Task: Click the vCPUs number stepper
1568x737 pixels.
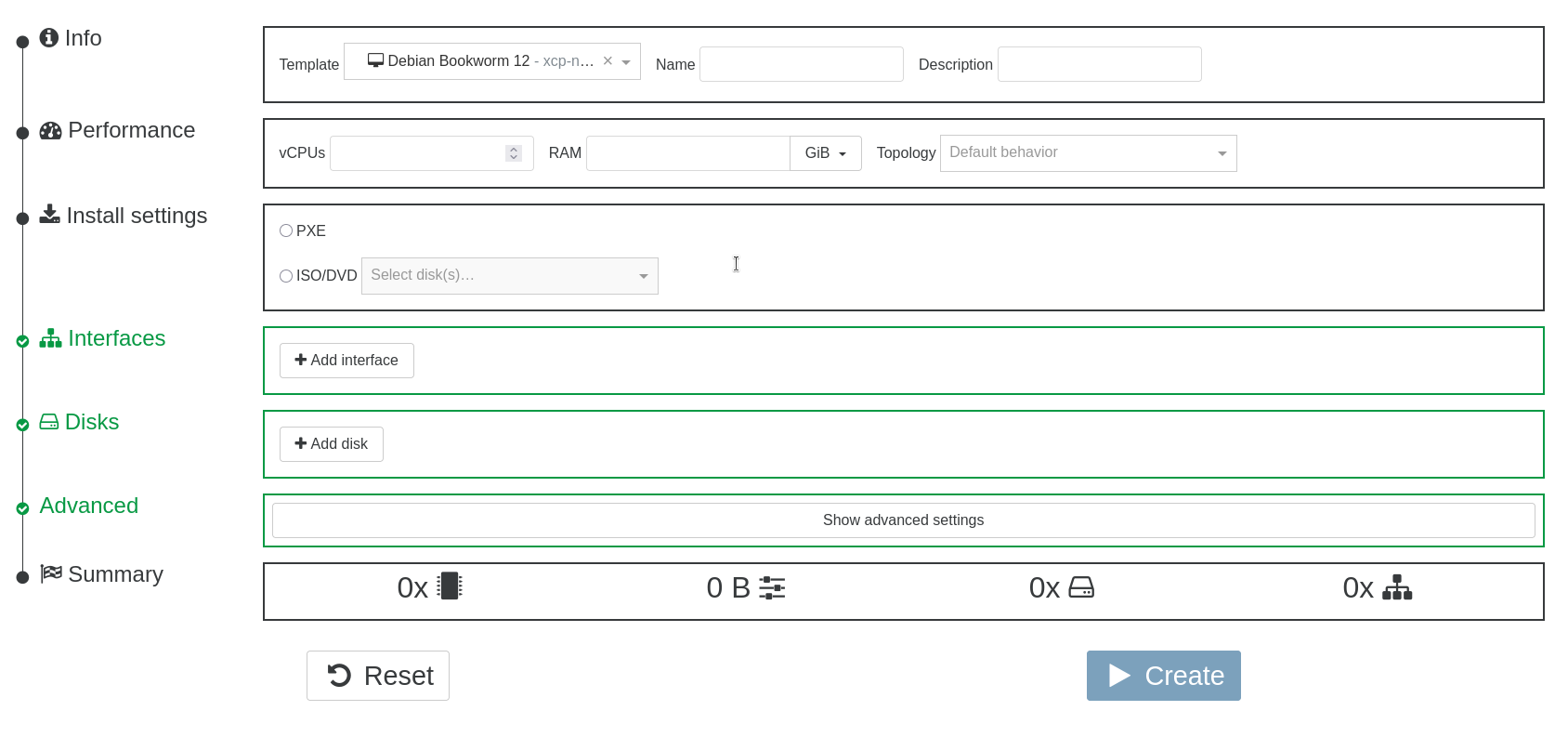Action: 514,153
